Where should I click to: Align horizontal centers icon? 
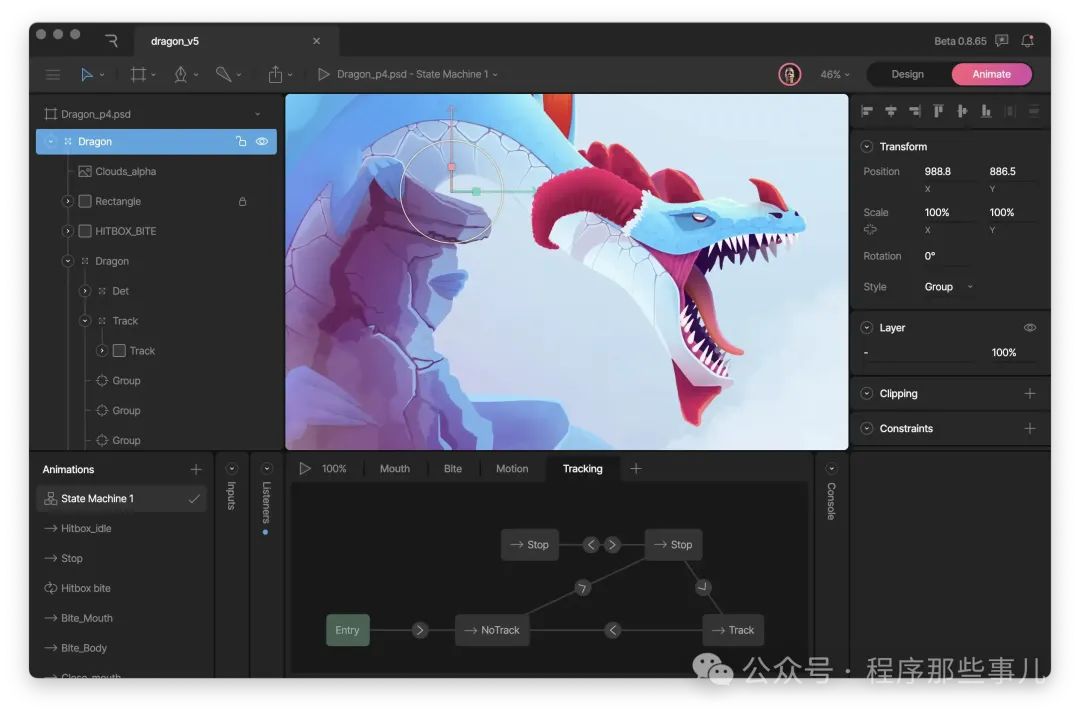pyautogui.click(x=891, y=111)
